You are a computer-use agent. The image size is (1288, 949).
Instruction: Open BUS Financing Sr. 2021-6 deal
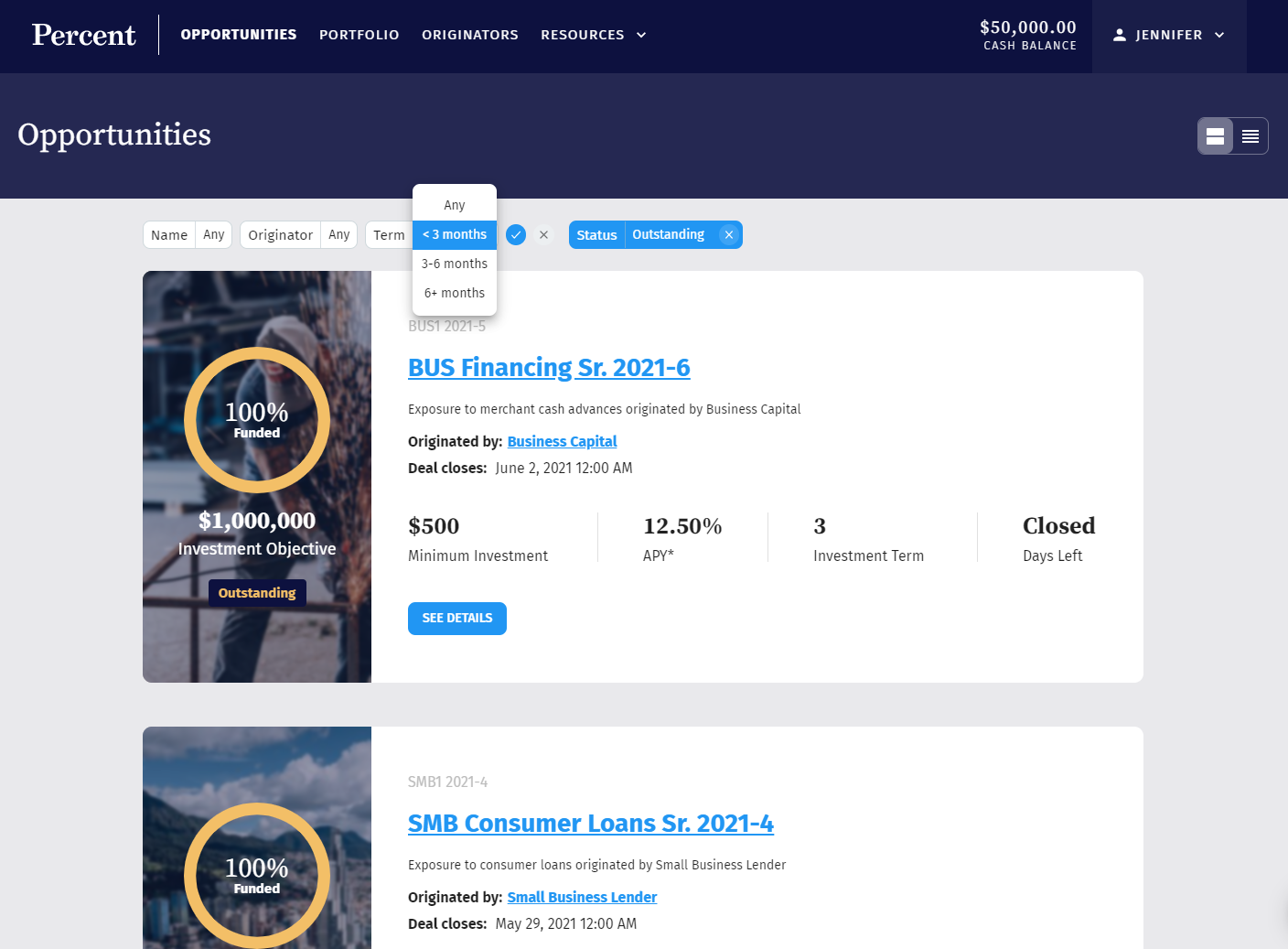click(549, 367)
